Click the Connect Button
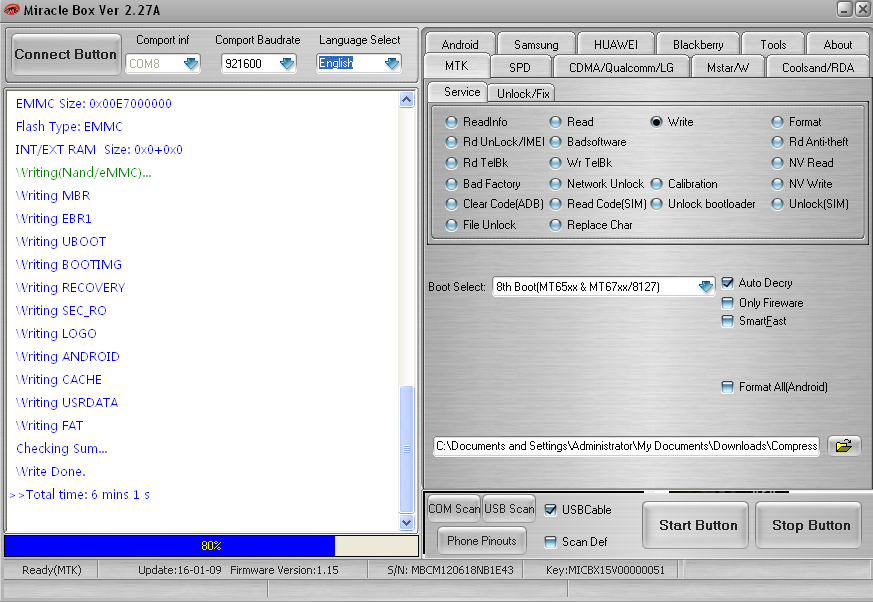Image resolution: width=873 pixels, height=602 pixels. 66,54
